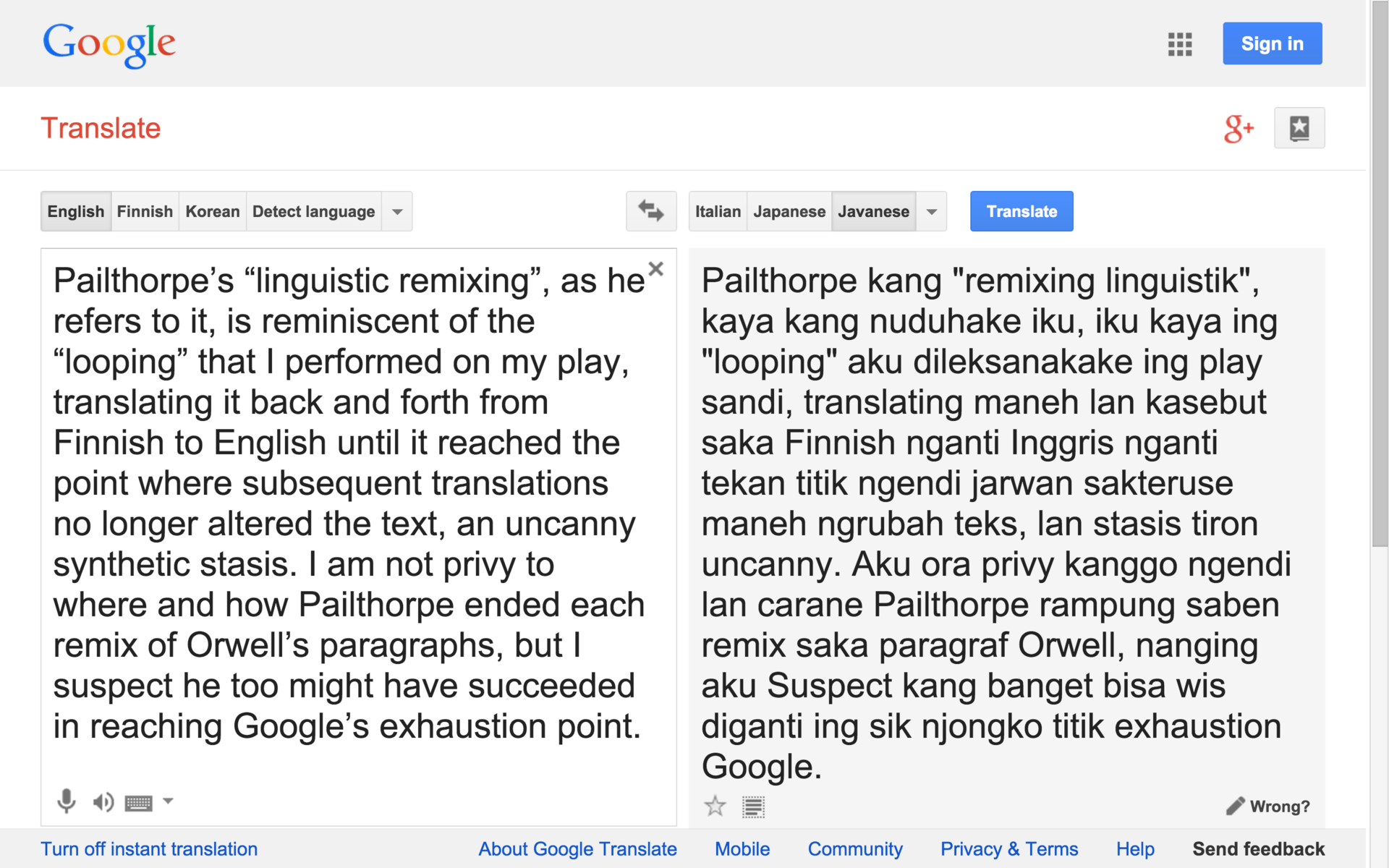Select all translated text icon
The image size is (1389, 868).
click(x=753, y=807)
